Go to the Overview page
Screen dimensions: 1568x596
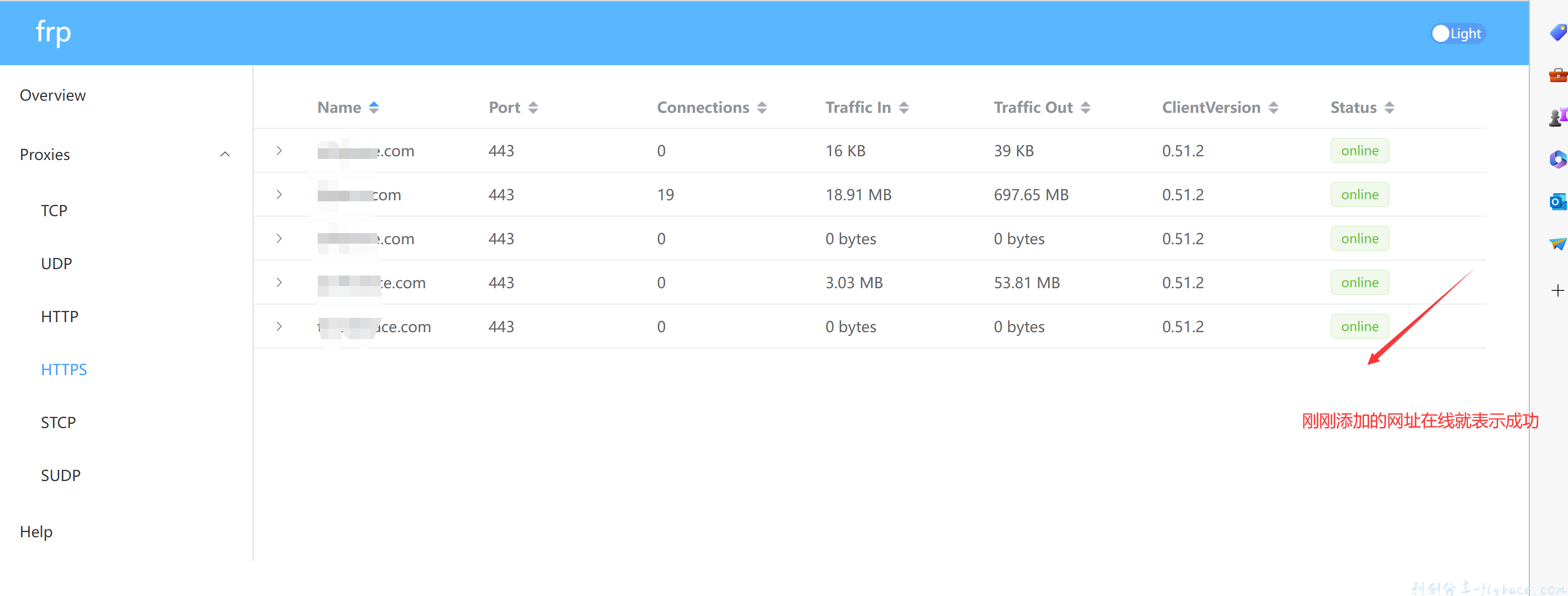53,95
